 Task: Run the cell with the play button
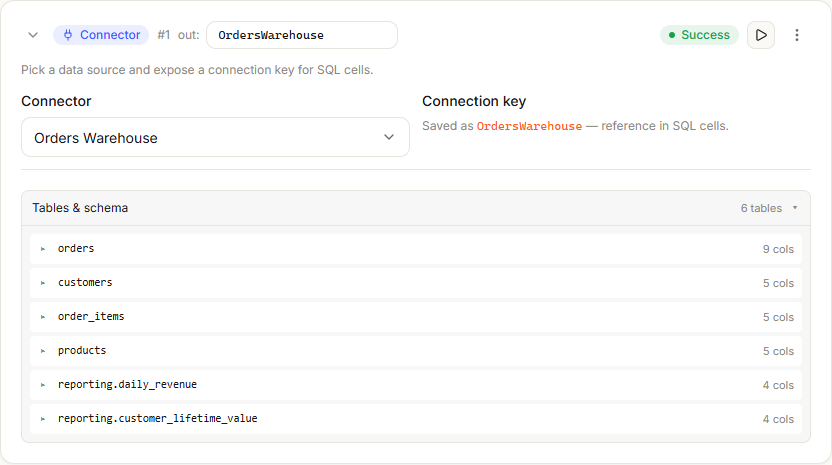(761, 35)
